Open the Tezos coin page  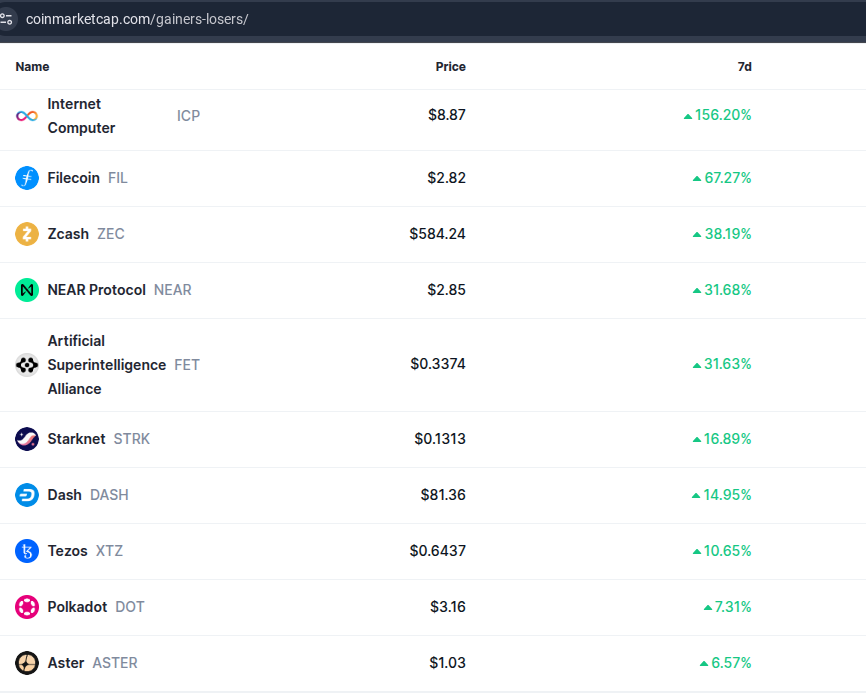click(67, 551)
